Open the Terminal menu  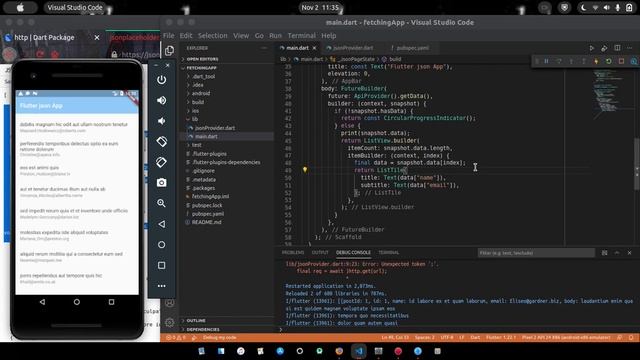[x=302, y=36]
